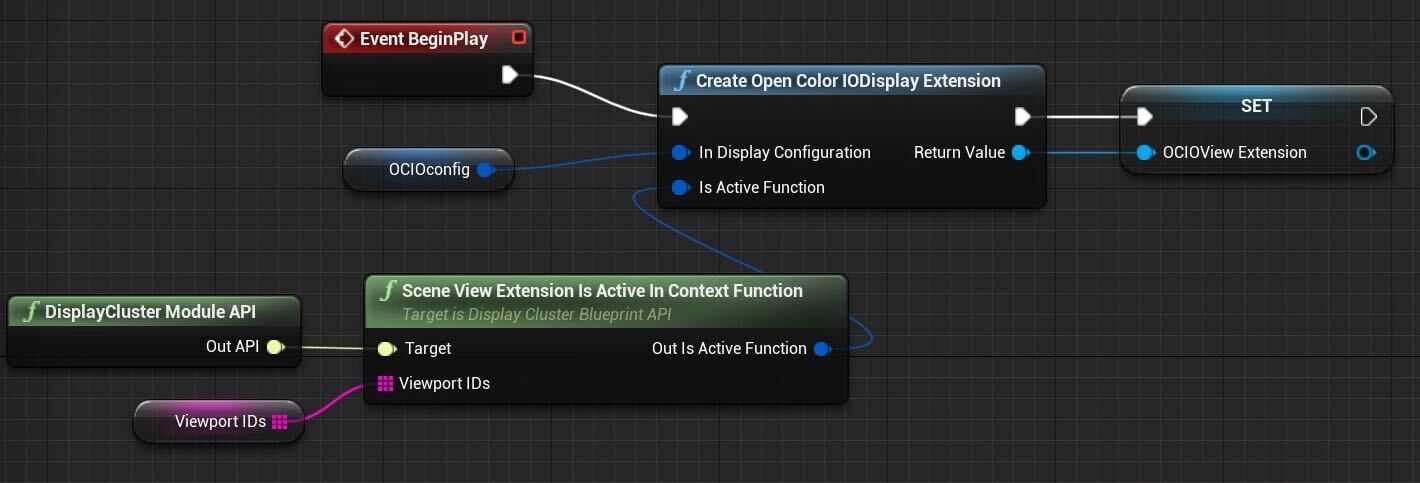
Task: Click the Is Active Function input pin
Action: click(x=681, y=187)
